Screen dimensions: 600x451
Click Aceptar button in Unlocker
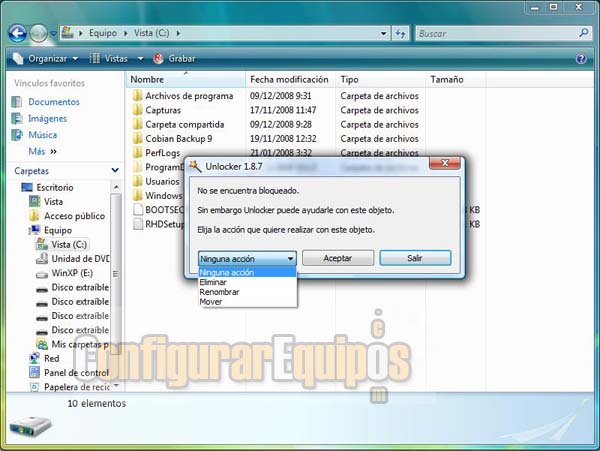[x=338, y=258]
